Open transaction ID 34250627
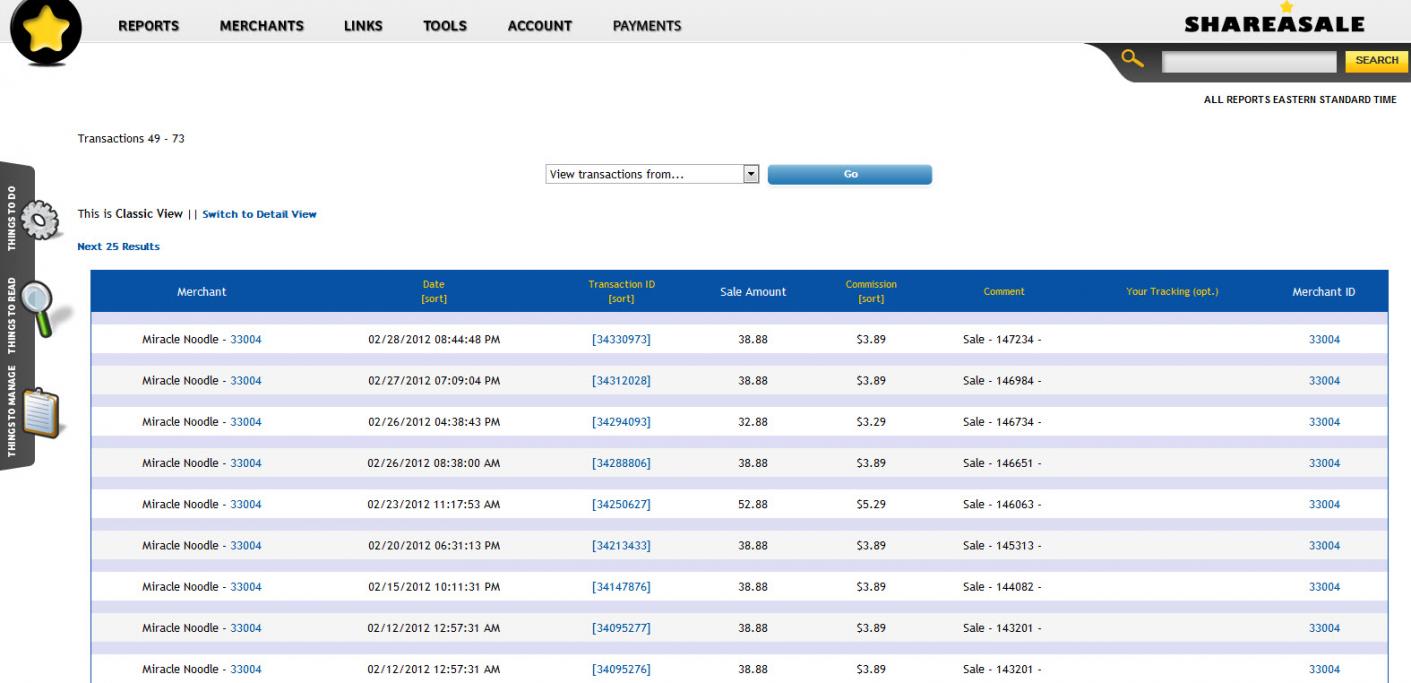 tap(621, 504)
